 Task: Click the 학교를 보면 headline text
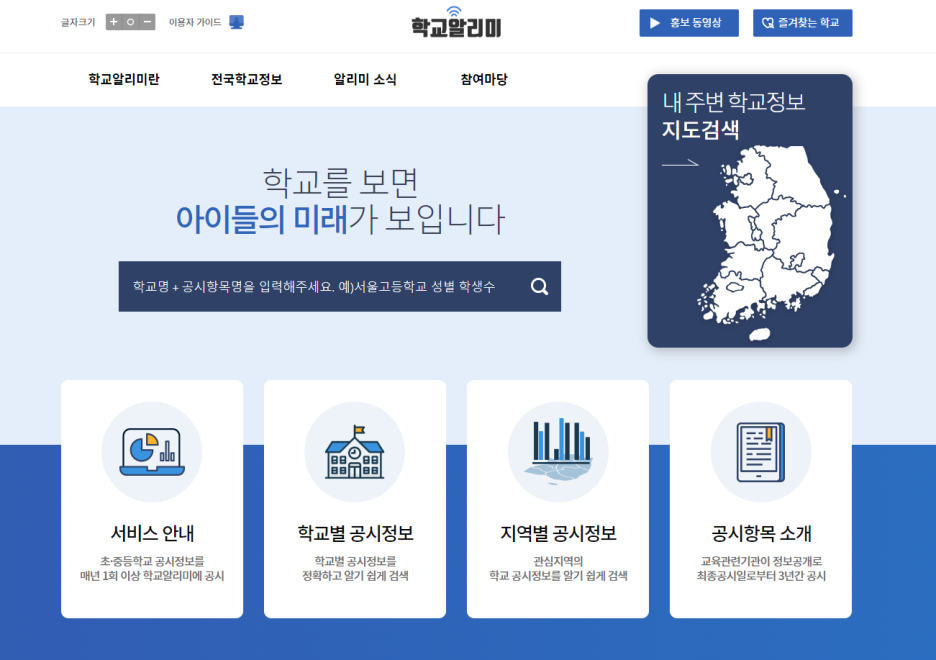coord(340,182)
